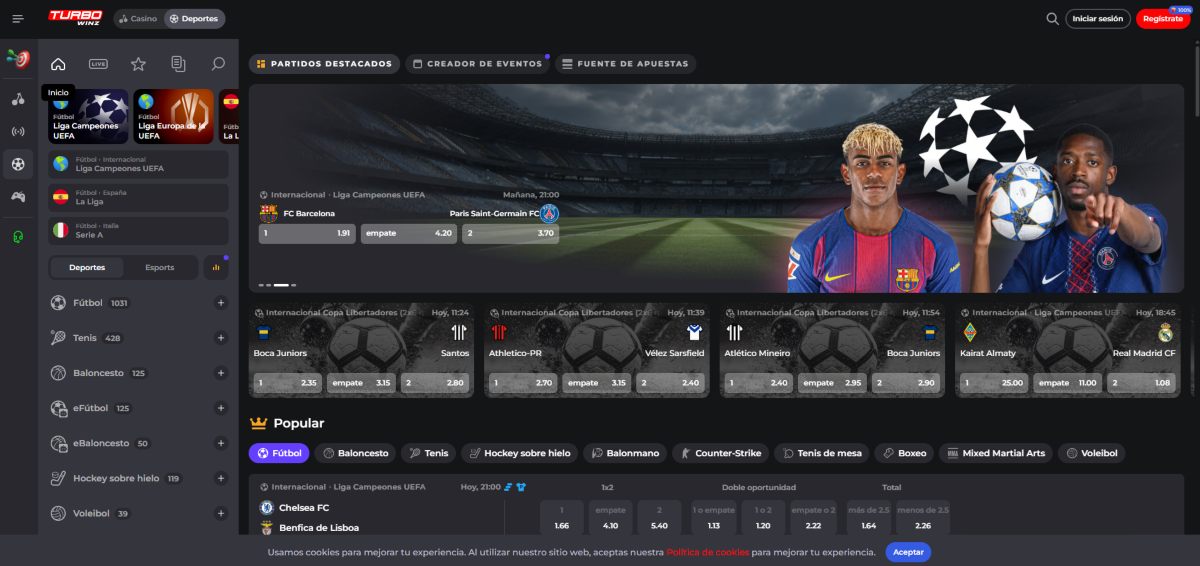This screenshot has width=1200, height=566.
Task: Click the Regístrate button
Action: click(1163, 19)
